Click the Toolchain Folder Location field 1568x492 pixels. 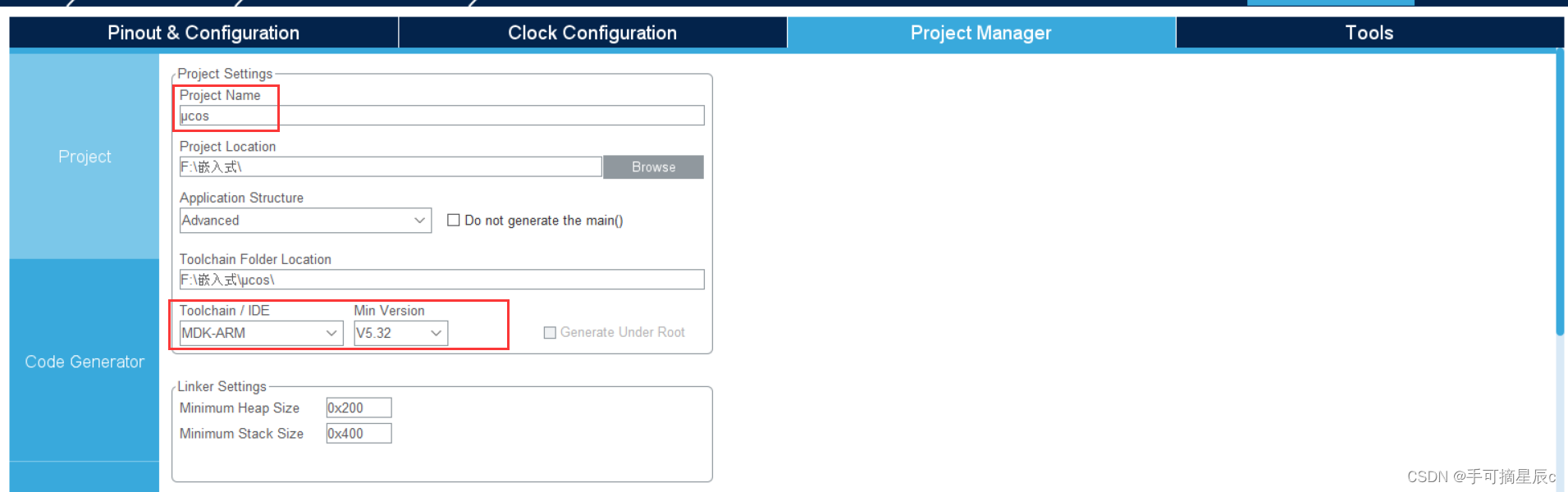pyautogui.click(x=441, y=280)
